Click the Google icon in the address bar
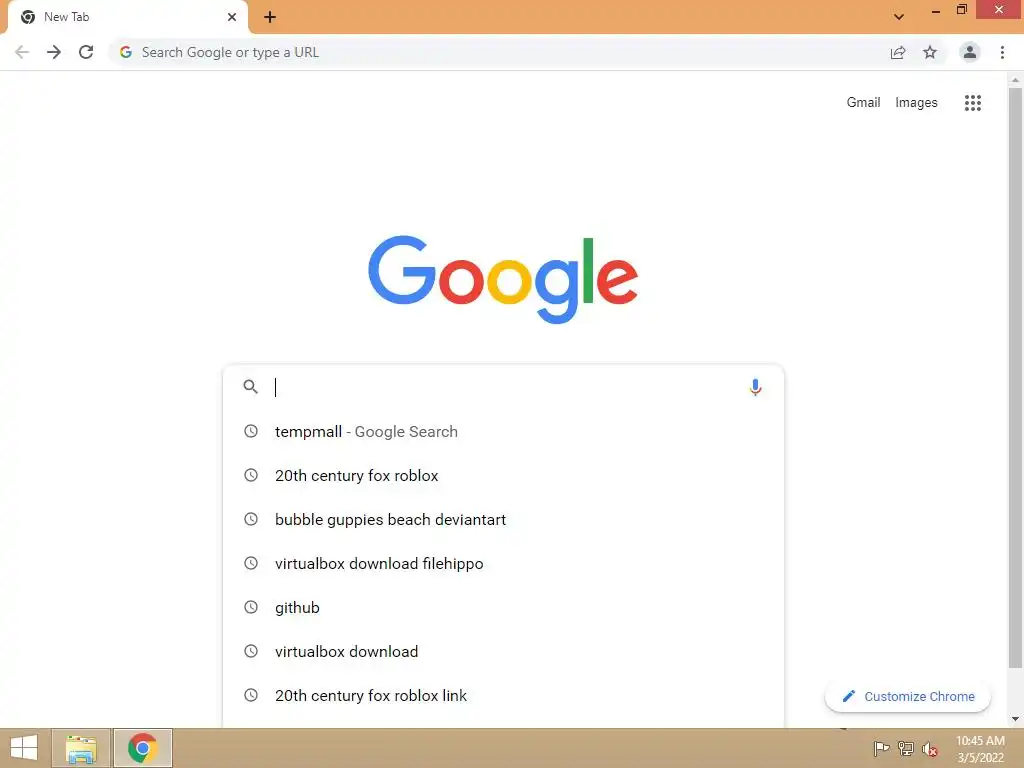The width and height of the screenshot is (1024, 768). (126, 52)
